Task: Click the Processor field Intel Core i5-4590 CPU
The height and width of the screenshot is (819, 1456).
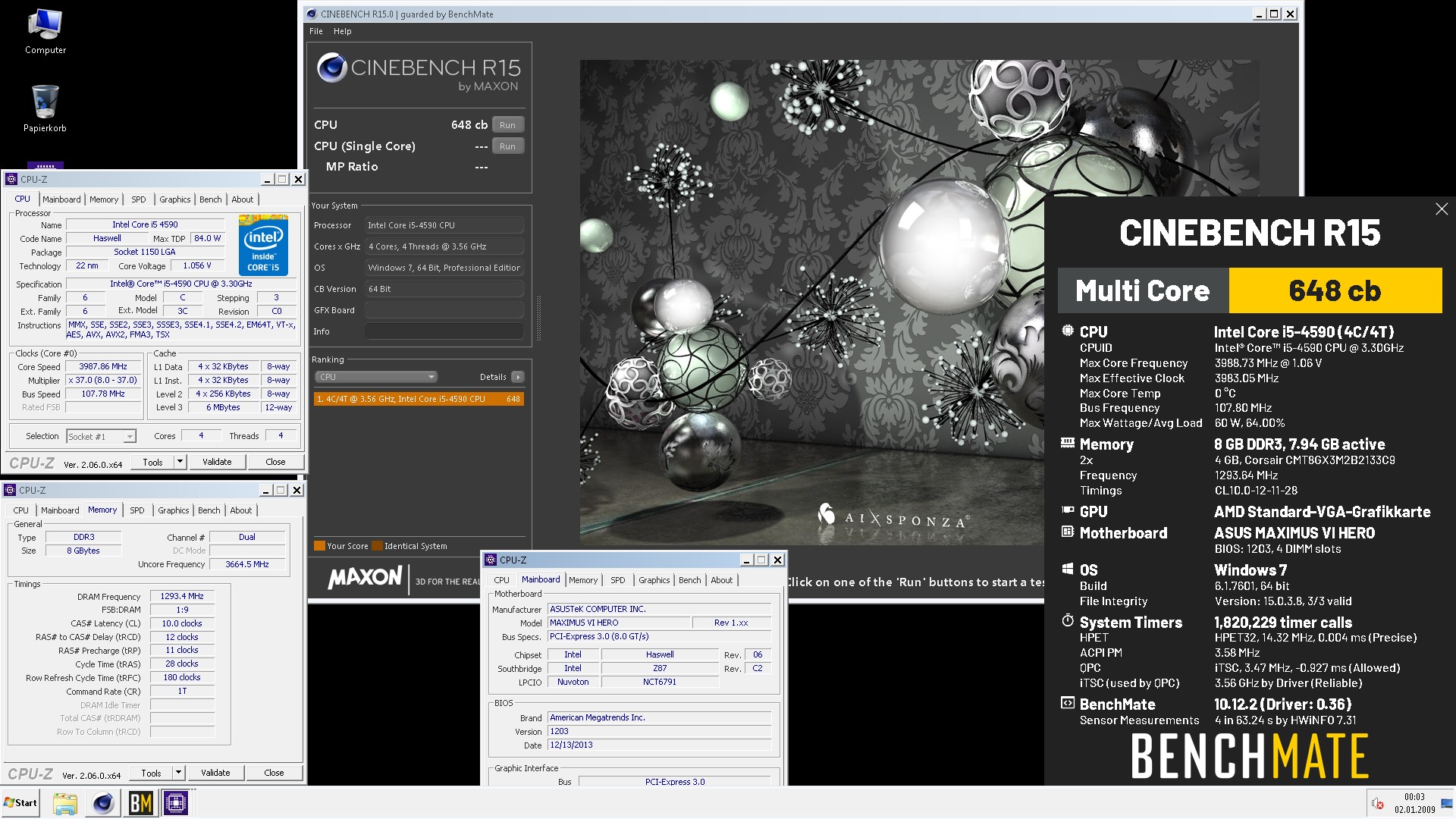Action: (444, 225)
